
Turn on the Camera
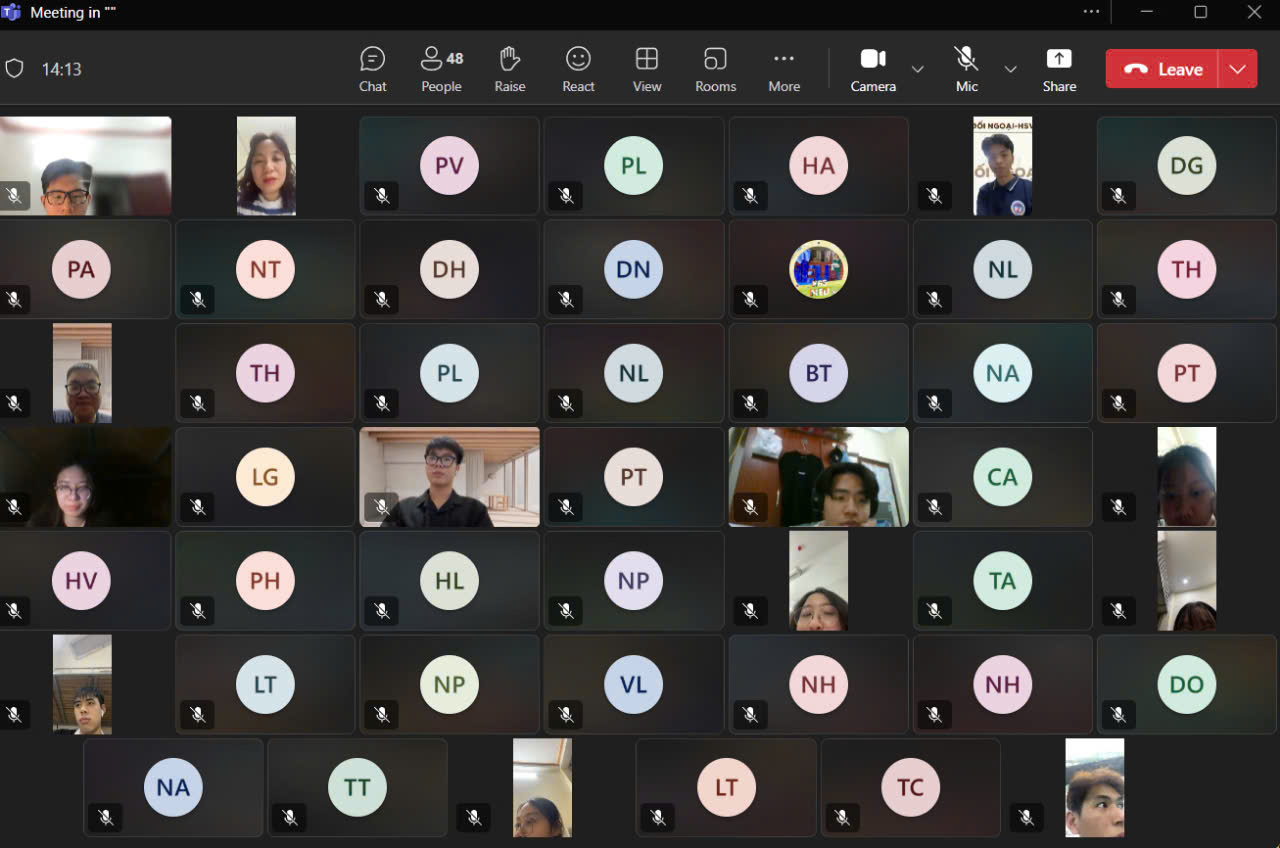point(873,69)
